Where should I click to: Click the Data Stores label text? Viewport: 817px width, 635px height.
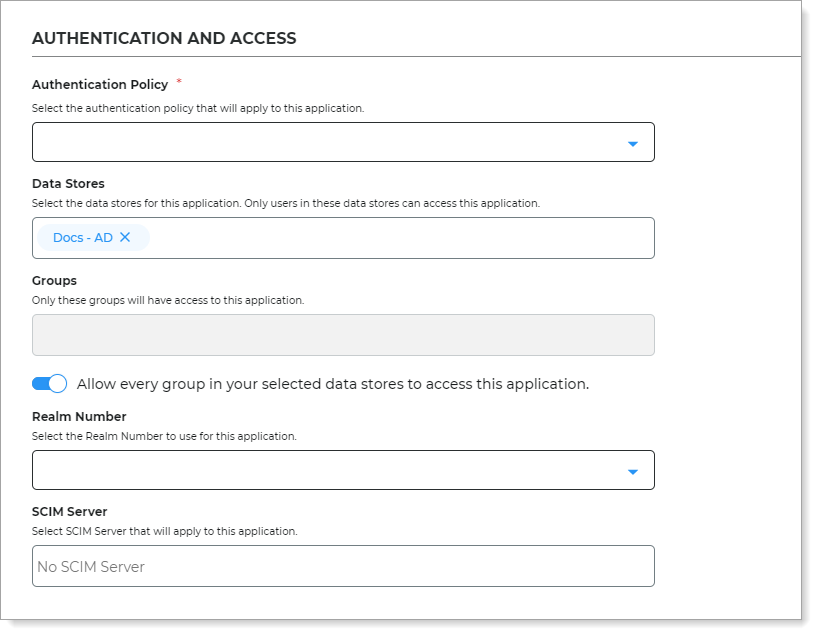[68, 183]
